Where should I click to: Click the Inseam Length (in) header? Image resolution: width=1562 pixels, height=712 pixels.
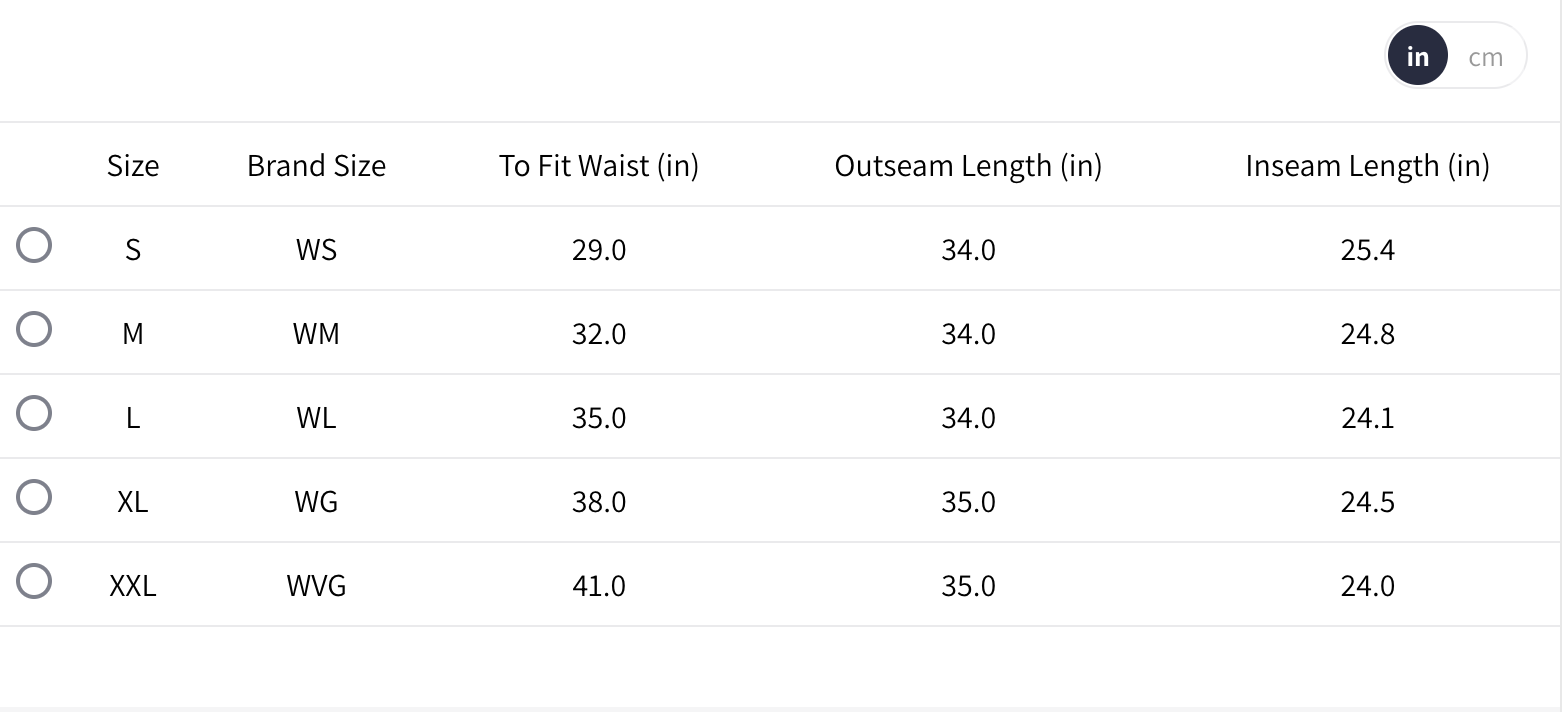tap(1367, 165)
